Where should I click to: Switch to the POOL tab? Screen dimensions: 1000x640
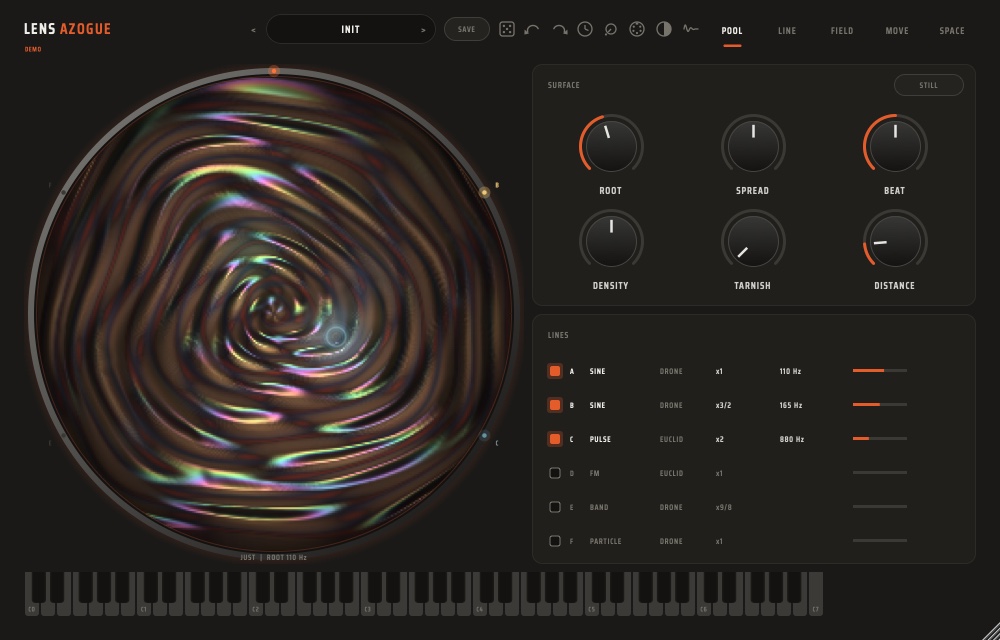(x=732, y=31)
